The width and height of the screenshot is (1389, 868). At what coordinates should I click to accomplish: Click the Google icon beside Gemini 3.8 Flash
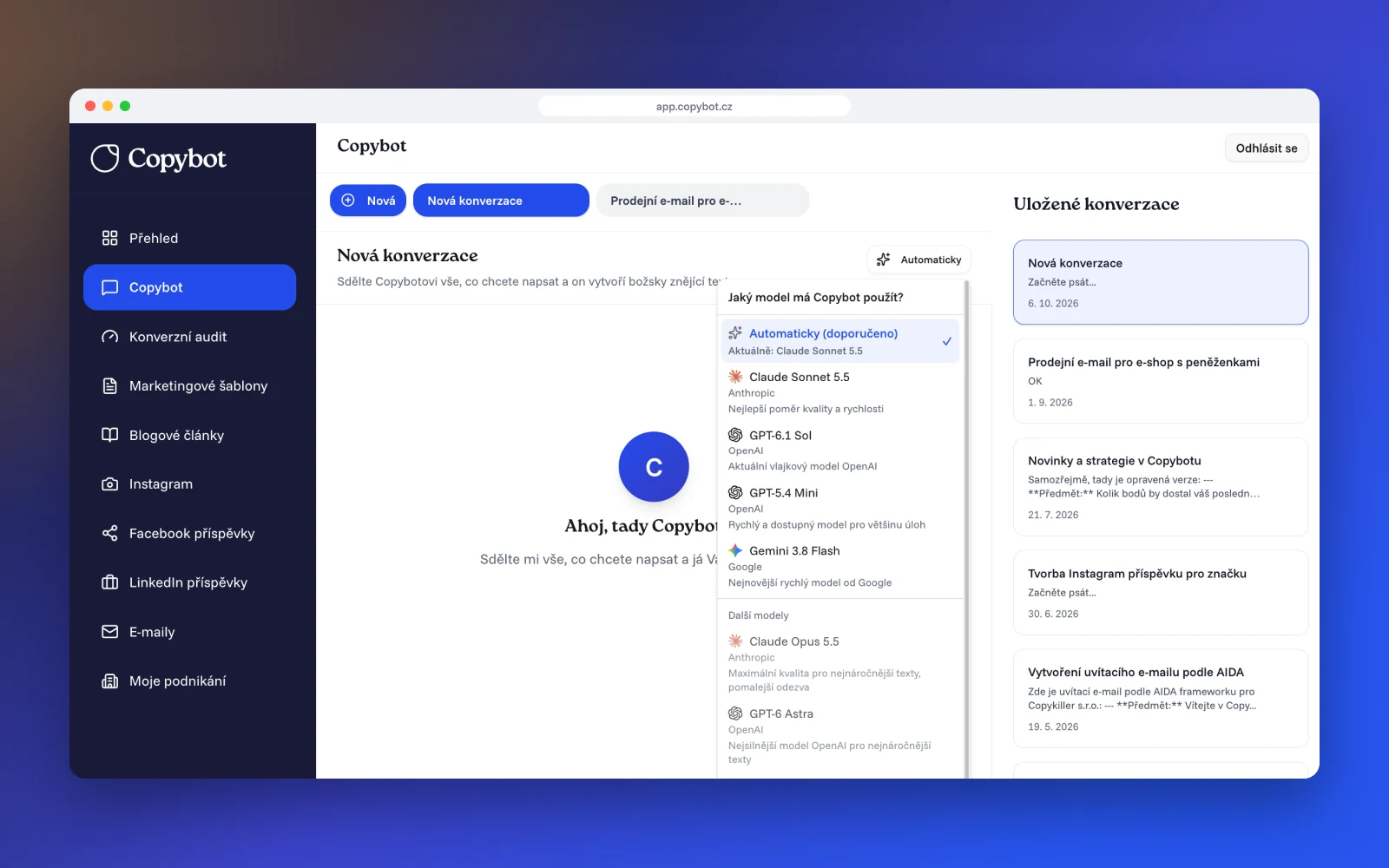735,550
